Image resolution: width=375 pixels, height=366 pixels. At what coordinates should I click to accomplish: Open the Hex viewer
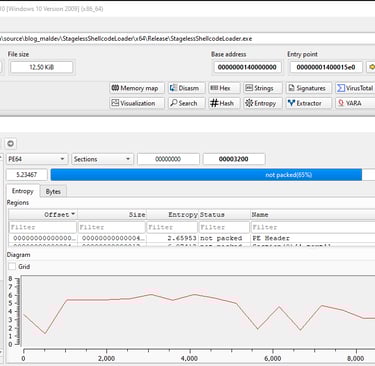(224, 88)
